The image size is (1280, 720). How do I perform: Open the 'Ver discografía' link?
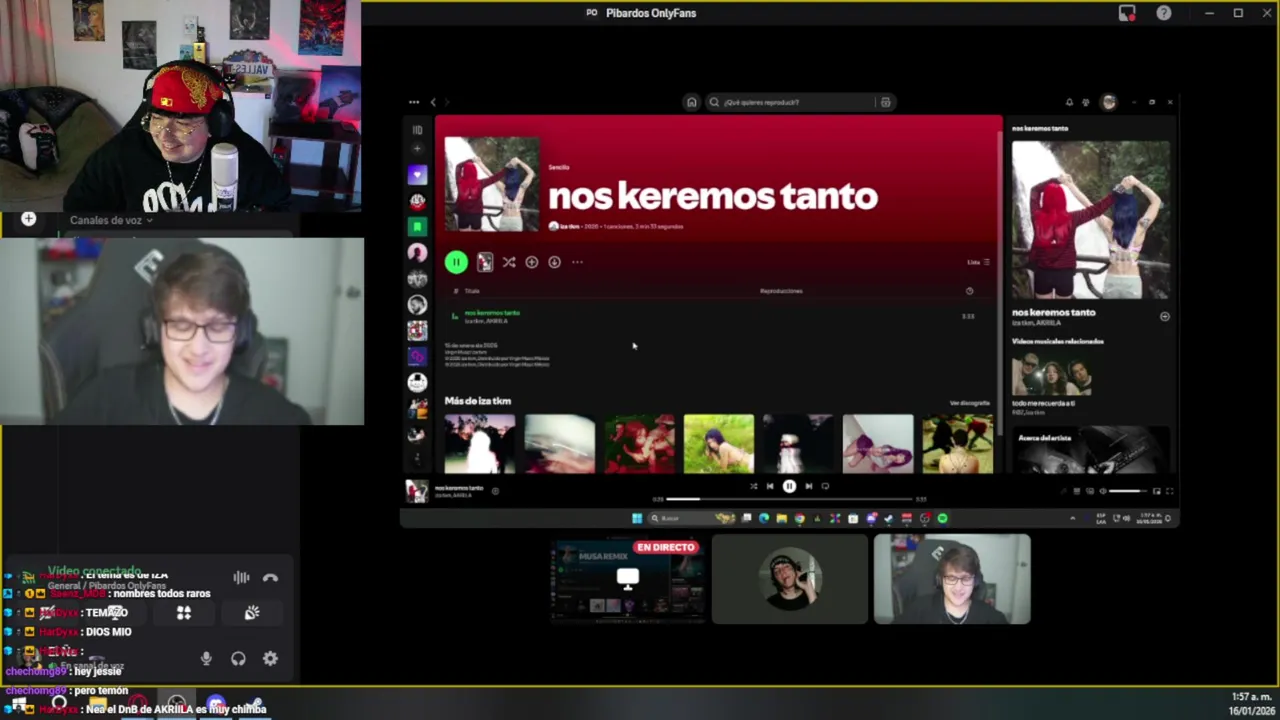pyautogui.click(x=969, y=403)
